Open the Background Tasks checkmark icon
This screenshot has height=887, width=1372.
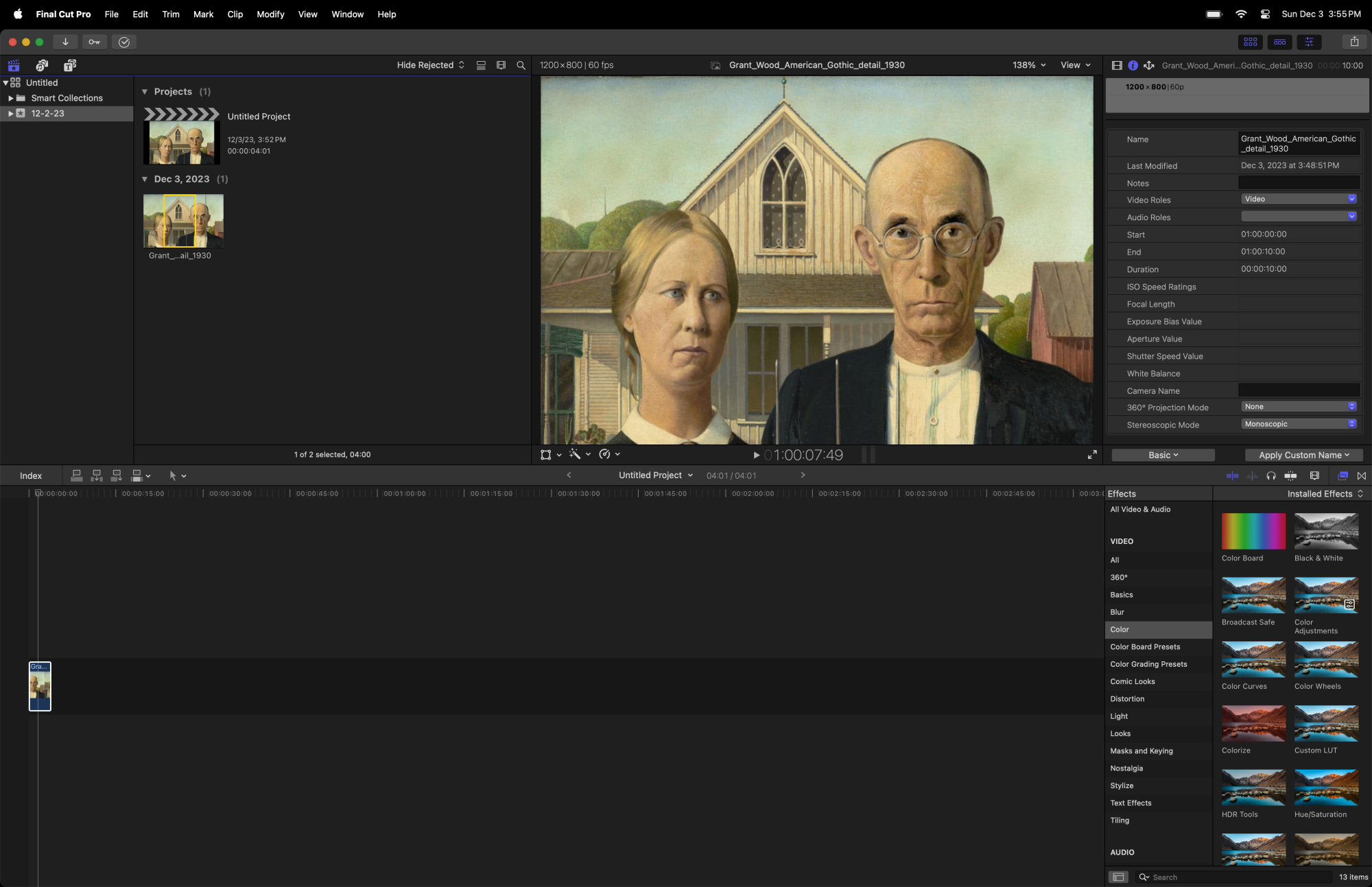tap(124, 42)
